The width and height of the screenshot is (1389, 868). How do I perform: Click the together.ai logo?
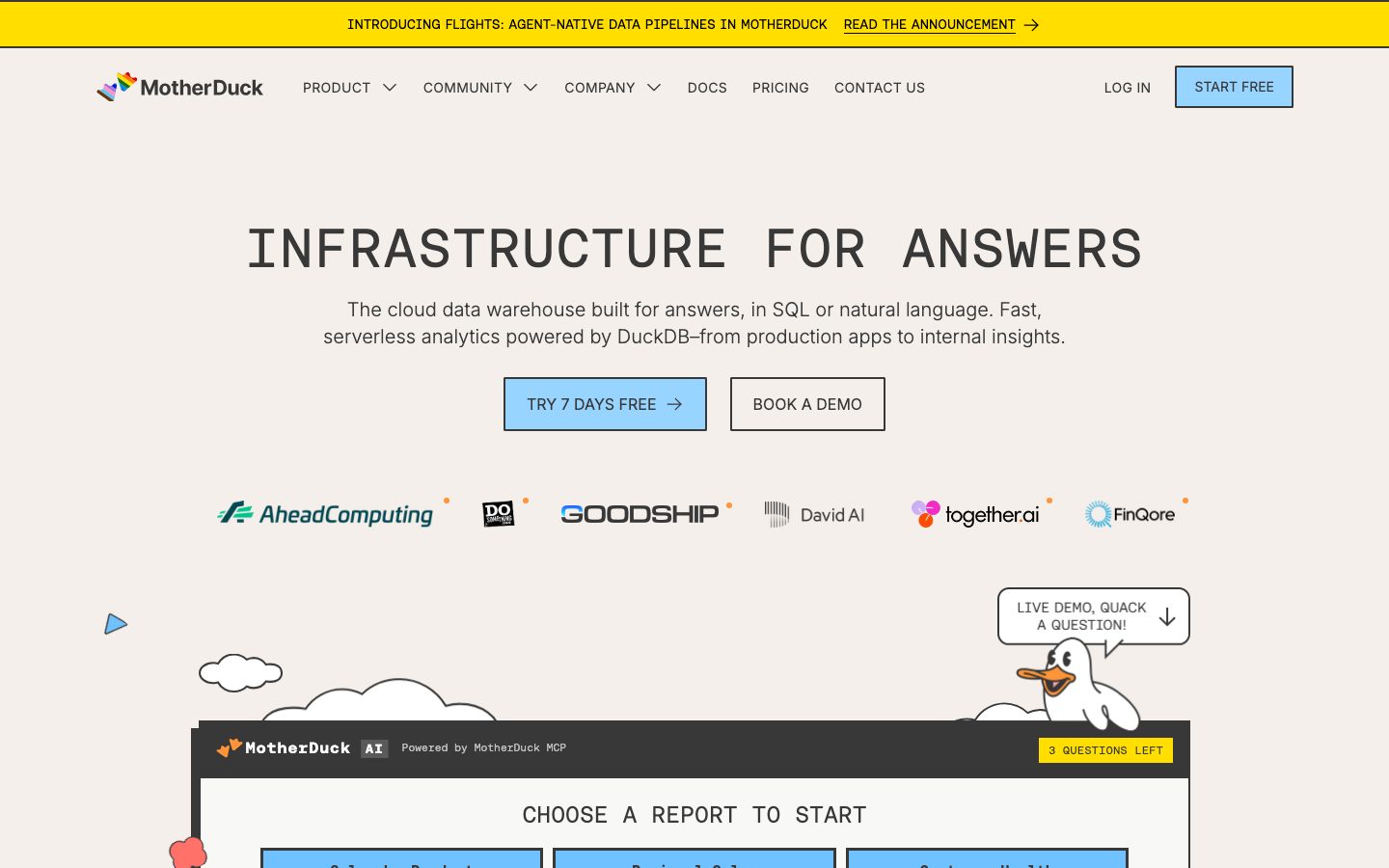point(975,514)
